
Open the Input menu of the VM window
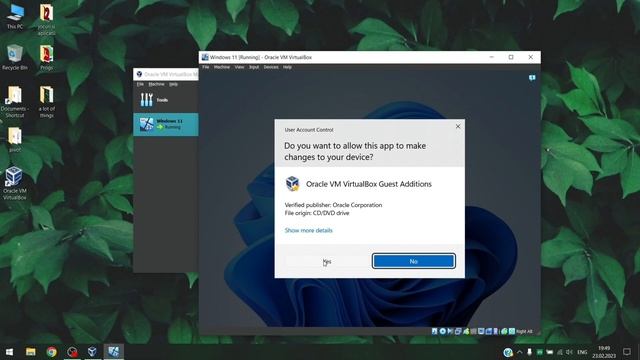254,67
